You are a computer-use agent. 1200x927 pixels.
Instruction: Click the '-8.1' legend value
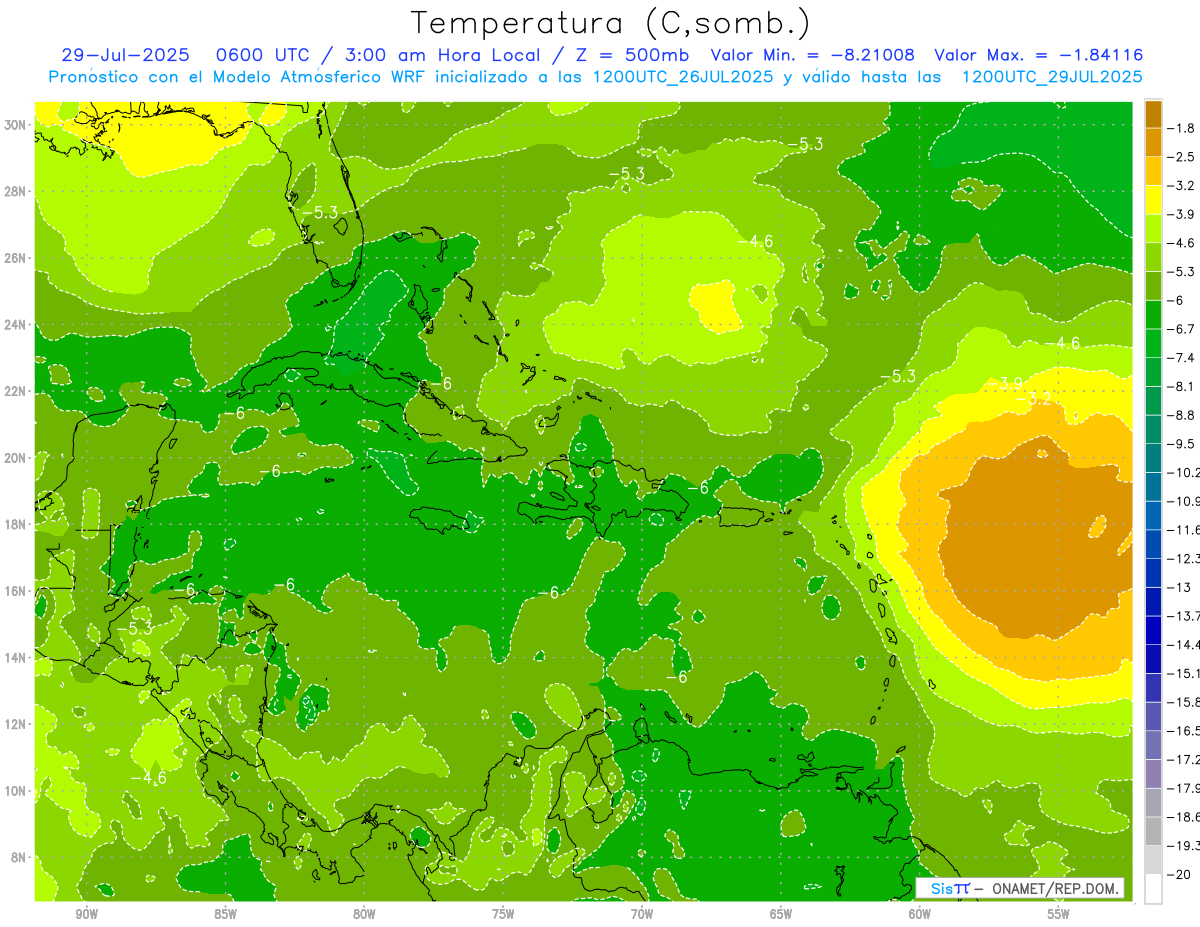click(1181, 386)
